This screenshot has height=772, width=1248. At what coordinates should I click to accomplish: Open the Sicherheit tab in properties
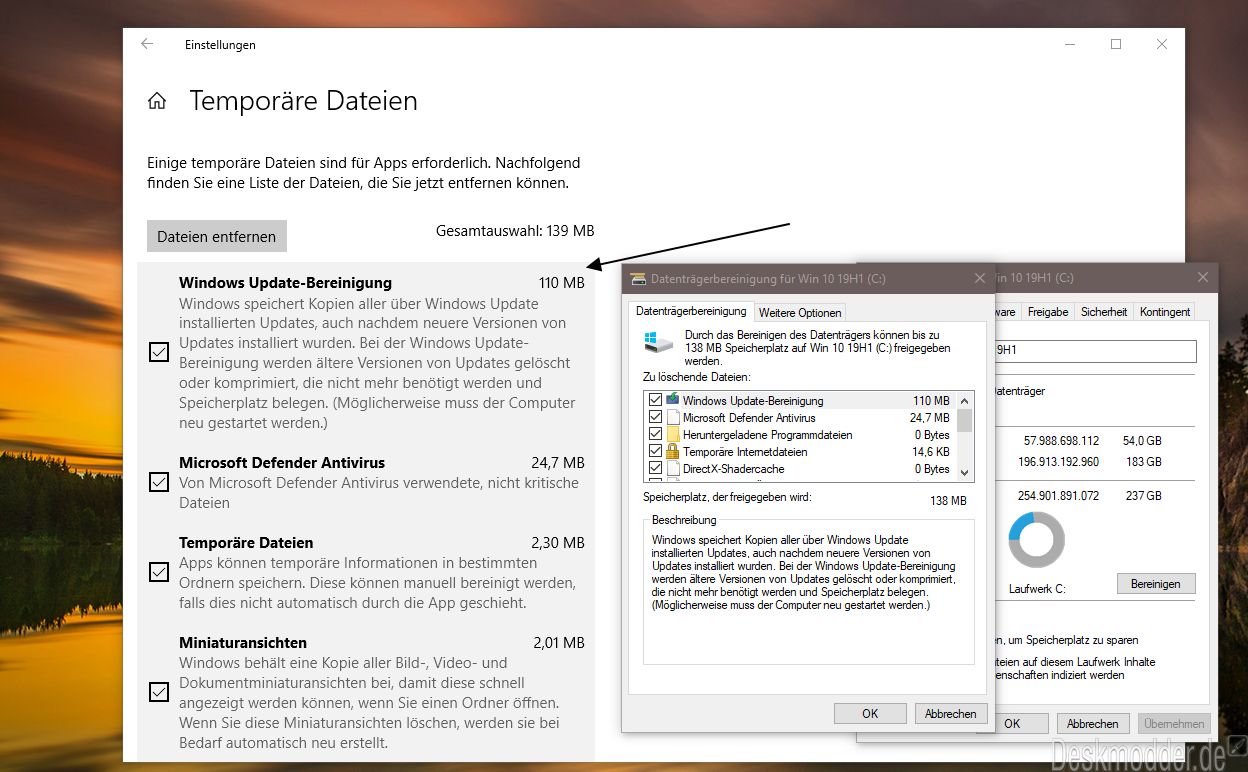point(1104,312)
